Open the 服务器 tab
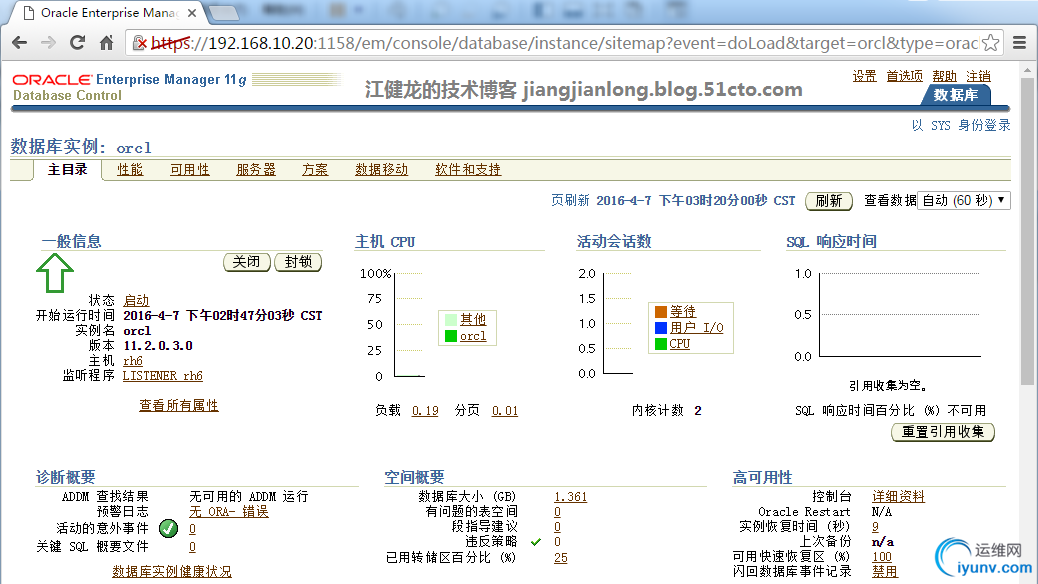The width and height of the screenshot is (1038, 584). [x=256, y=170]
